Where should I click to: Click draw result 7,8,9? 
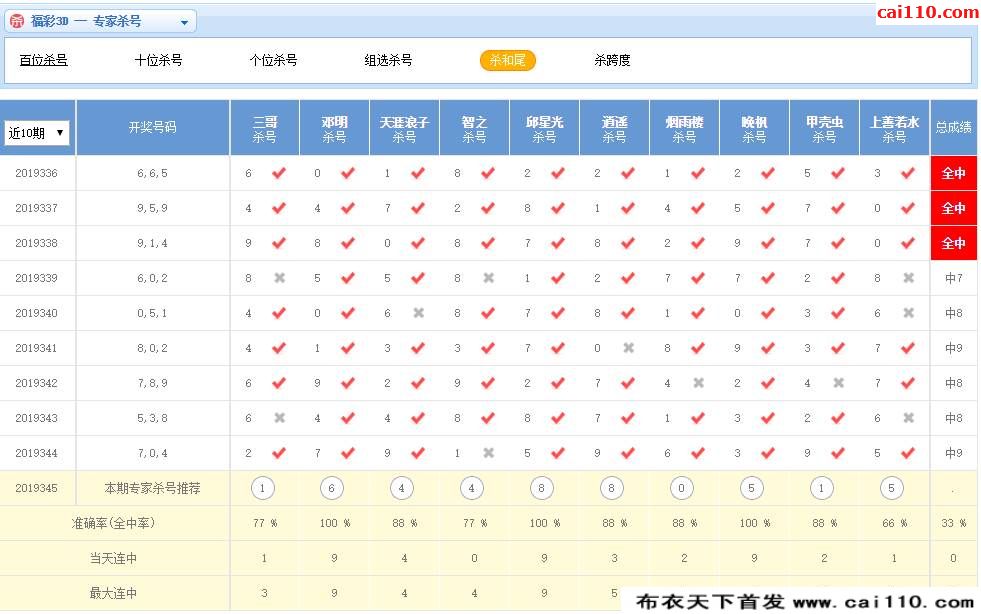[153, 384]
